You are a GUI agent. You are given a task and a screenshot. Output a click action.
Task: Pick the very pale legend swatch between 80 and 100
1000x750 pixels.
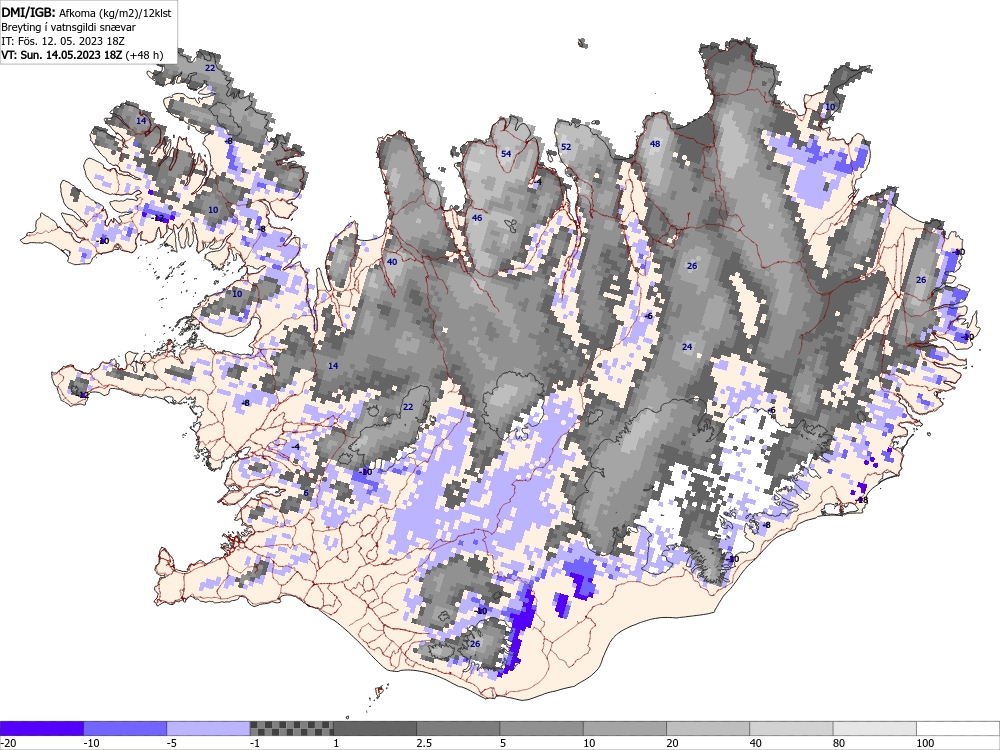(x=875, y=728)
